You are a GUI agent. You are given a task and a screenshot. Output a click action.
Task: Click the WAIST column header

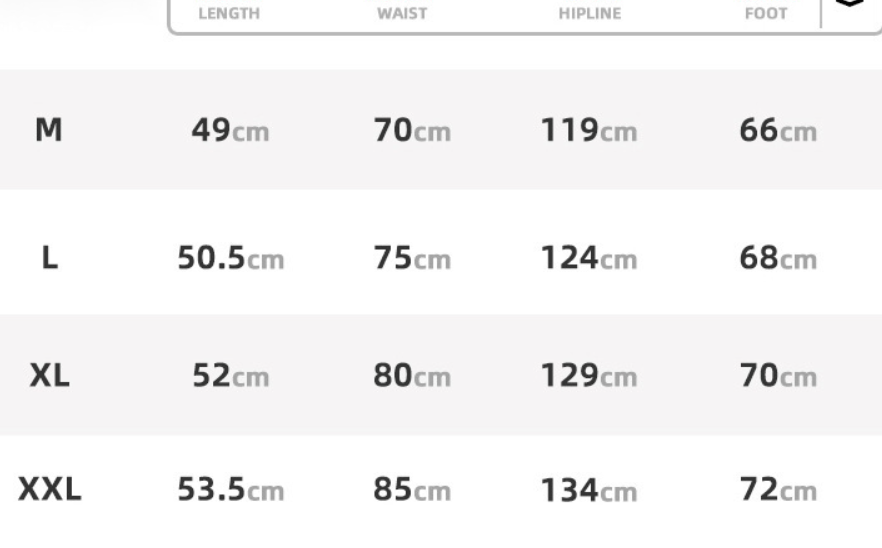pos(402,13)
